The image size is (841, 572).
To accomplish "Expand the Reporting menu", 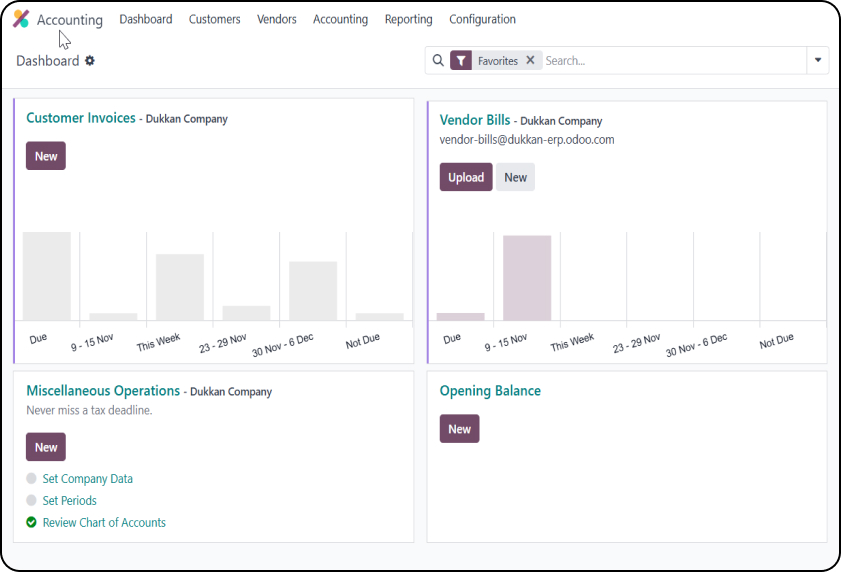I will click(408, 19).
